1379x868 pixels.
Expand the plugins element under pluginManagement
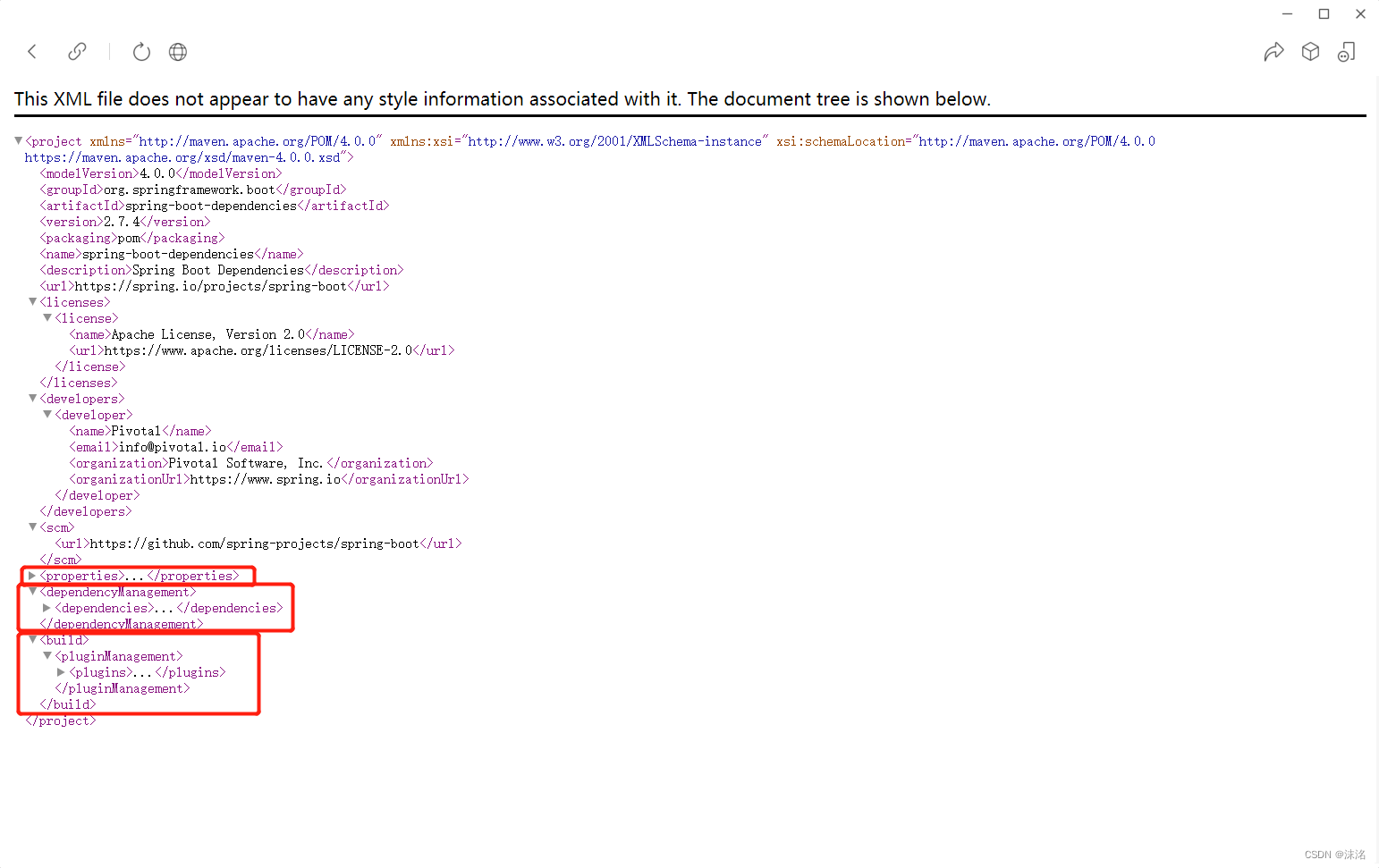[x=61, y=672]
